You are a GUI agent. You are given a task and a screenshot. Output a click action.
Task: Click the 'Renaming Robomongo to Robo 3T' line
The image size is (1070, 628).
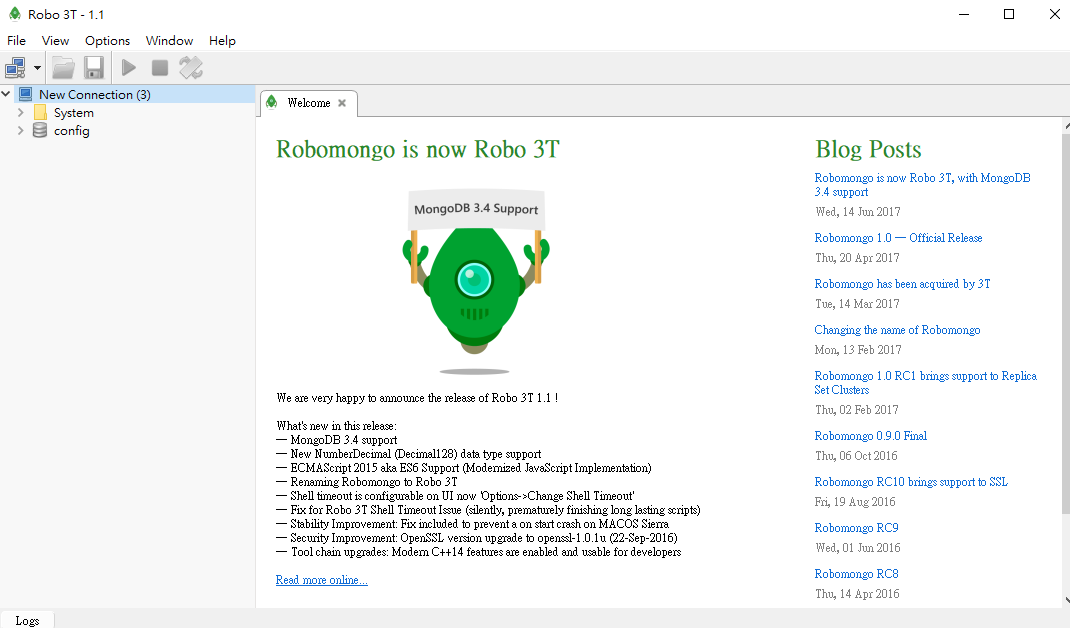366,481
